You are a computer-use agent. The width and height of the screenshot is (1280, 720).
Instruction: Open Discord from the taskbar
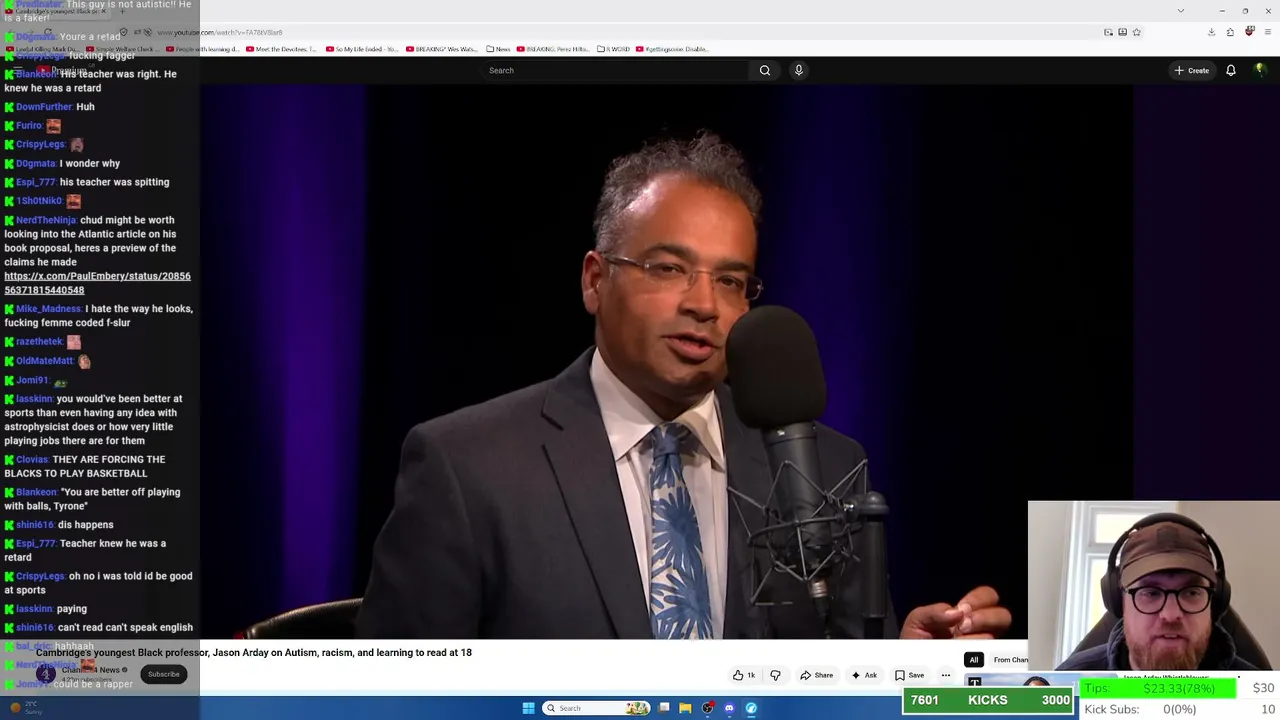tap(729, 708)
